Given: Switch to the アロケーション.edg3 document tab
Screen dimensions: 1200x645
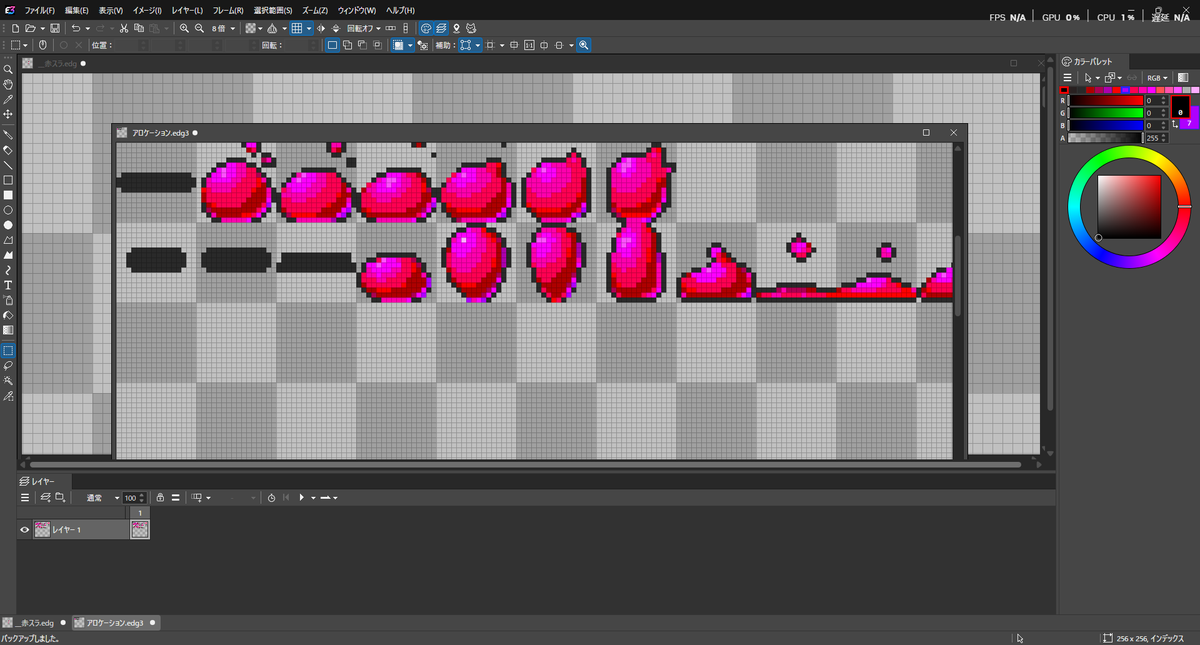Looking at the screenshot, I should coord(115,622).
